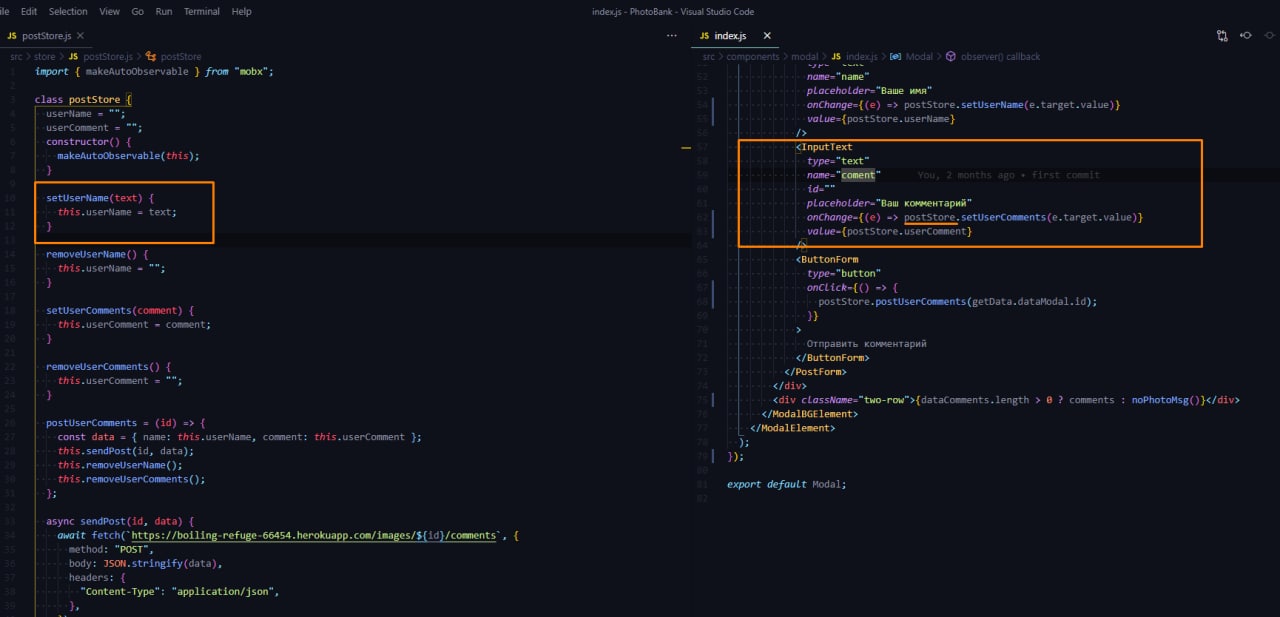Viewport: 1280px width, 617px height.
Task: Click '</ButtonForm>' closing tag
Action: pos(832,357)
